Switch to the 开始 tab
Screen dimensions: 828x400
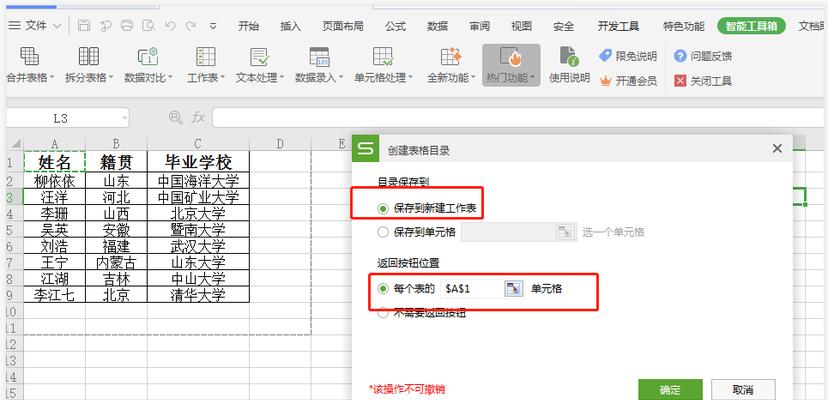click(248, 26)
